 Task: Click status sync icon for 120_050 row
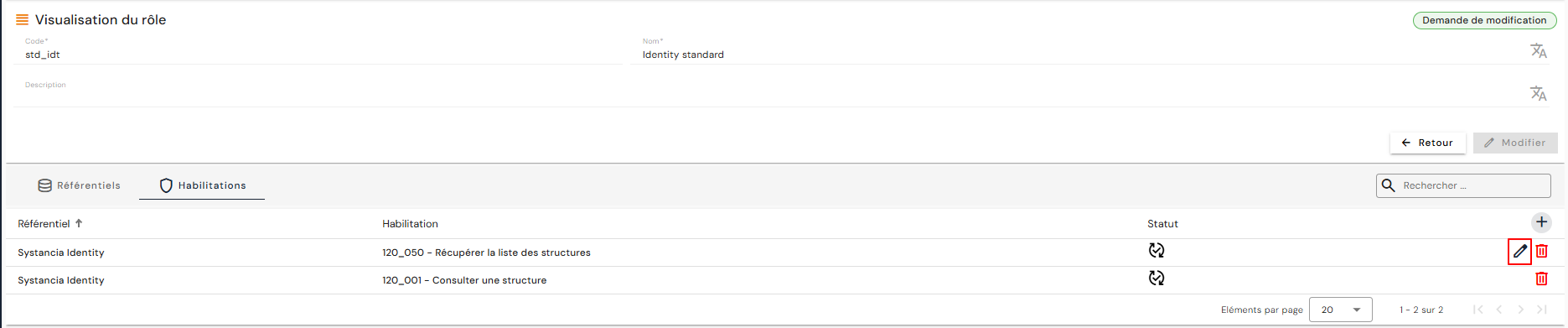[1157, 250]
